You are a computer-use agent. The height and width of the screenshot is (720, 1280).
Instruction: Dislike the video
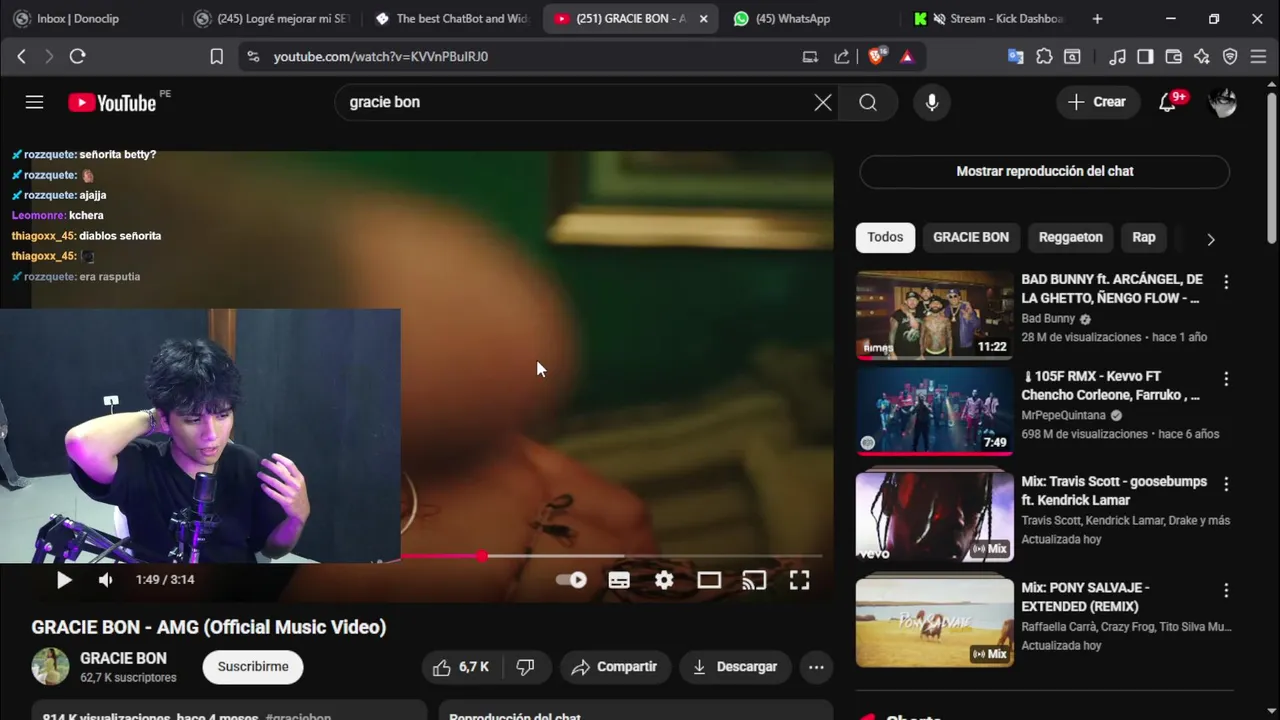pos(525,667)
